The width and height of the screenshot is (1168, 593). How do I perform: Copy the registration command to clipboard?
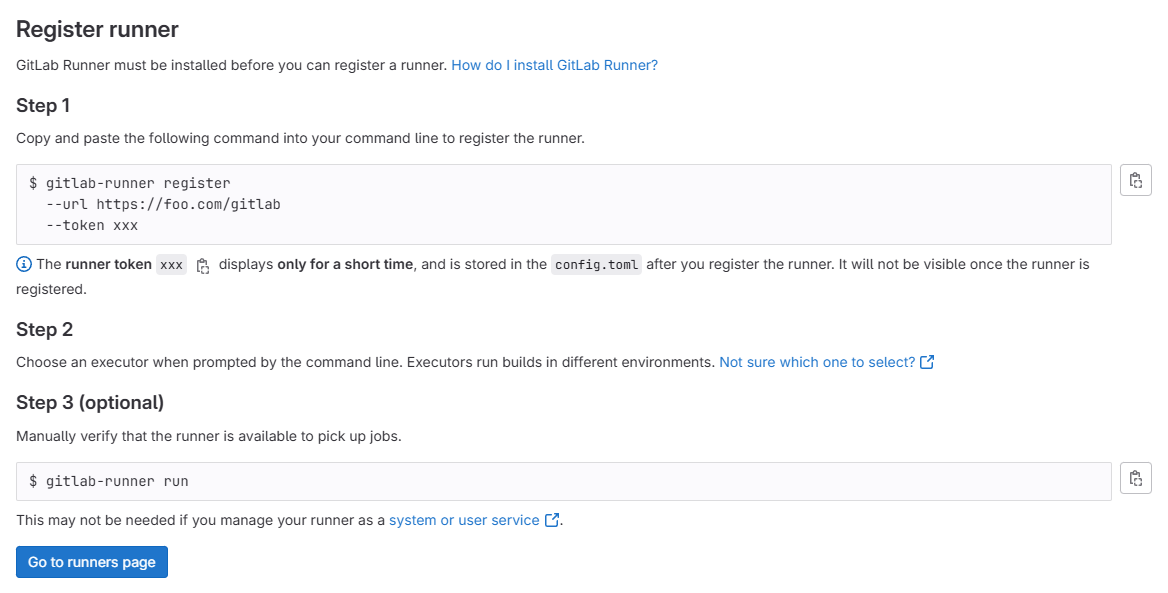pyautogui.click(x=1135, y=179)
